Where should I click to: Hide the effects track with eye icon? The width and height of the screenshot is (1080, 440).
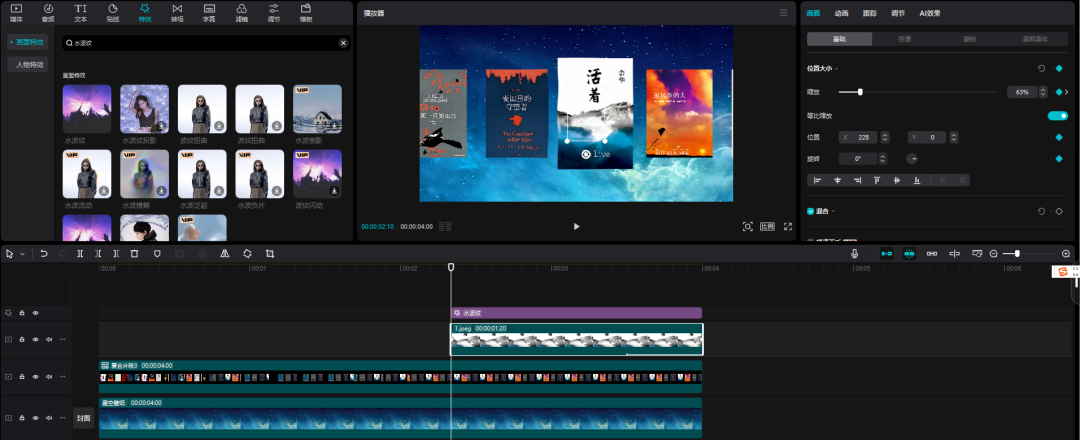pos(35,313)
